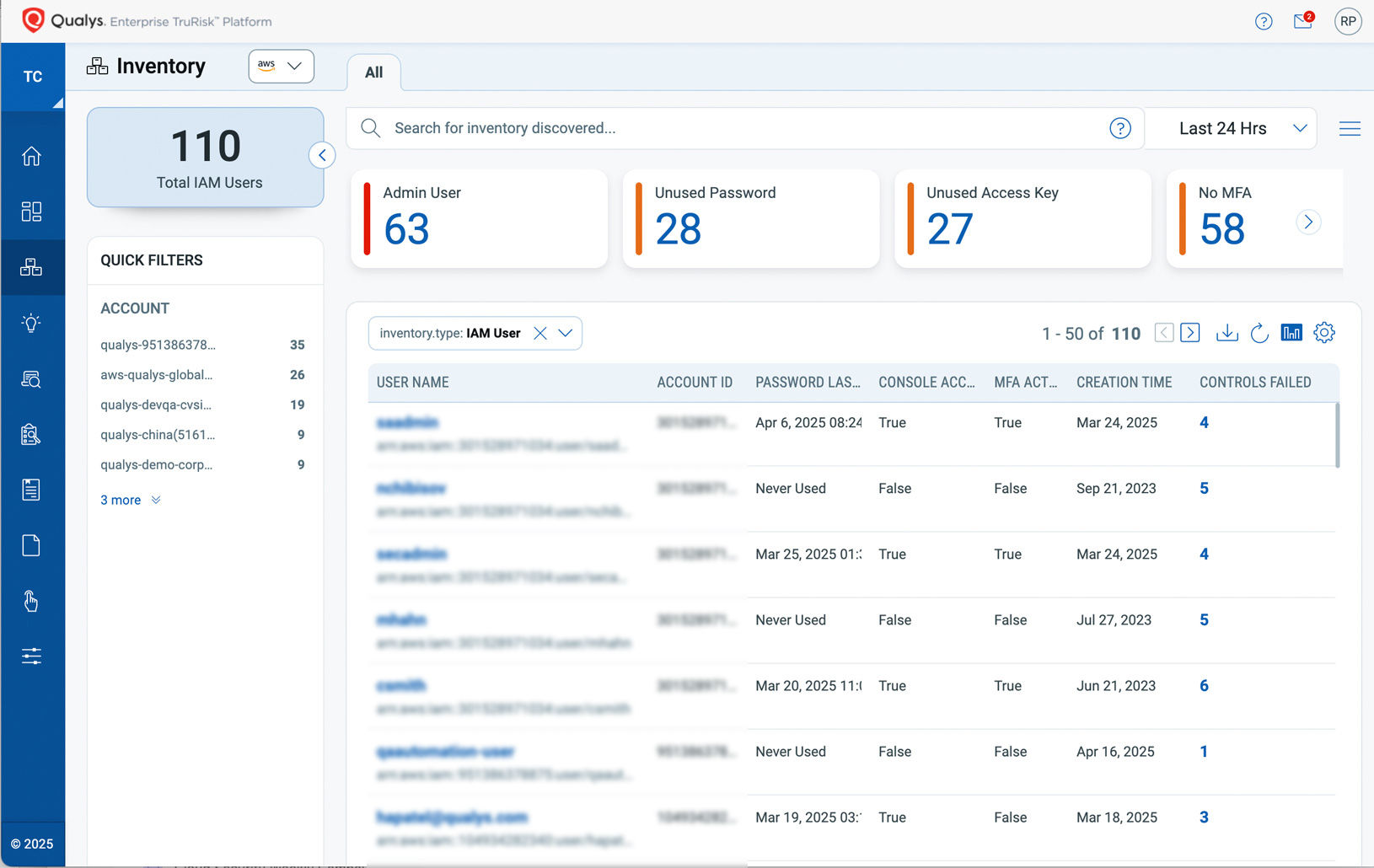Open the search help question icon

[x=1120, y=128]
